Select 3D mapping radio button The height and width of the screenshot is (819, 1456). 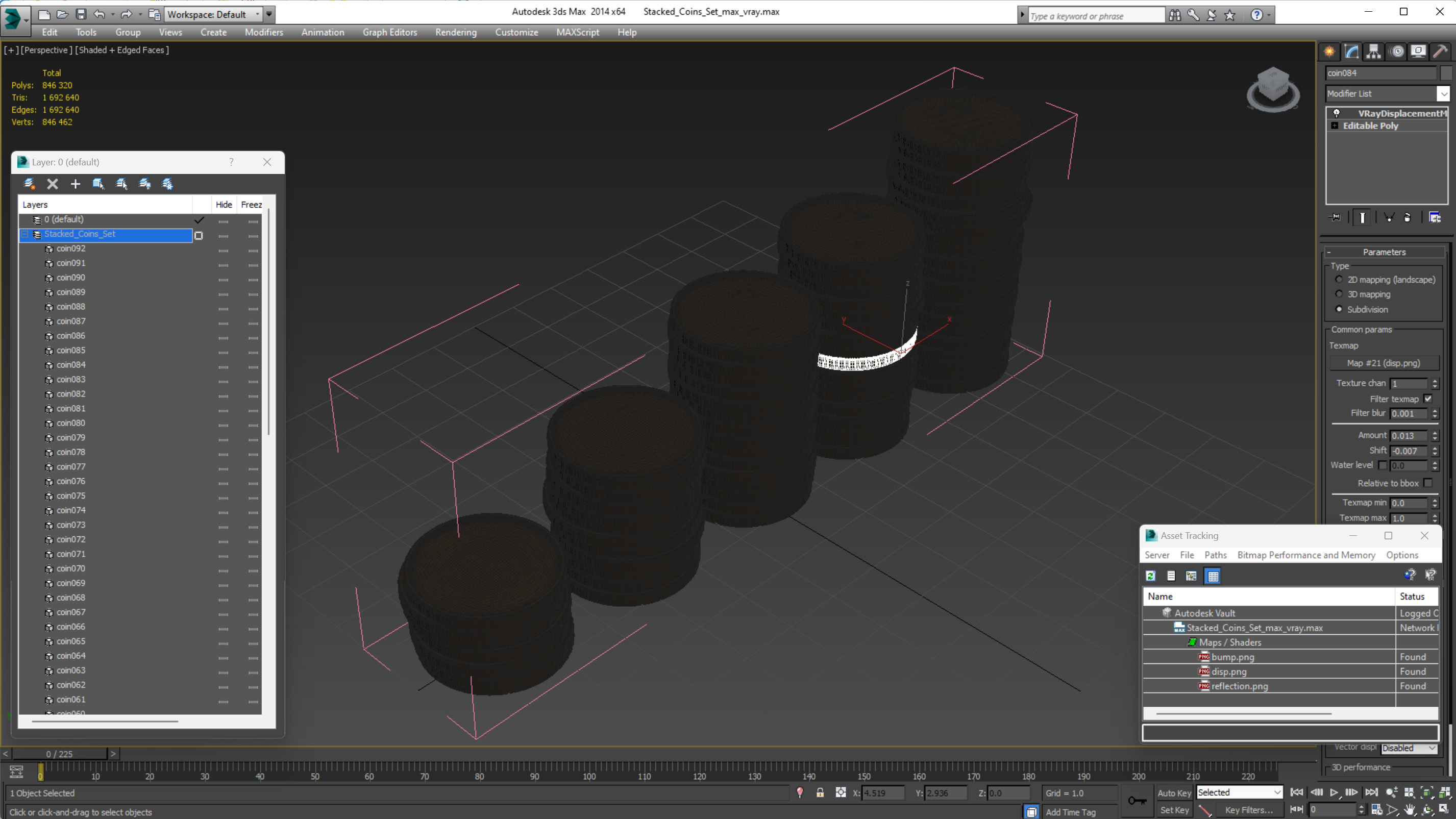point(1339,294)
